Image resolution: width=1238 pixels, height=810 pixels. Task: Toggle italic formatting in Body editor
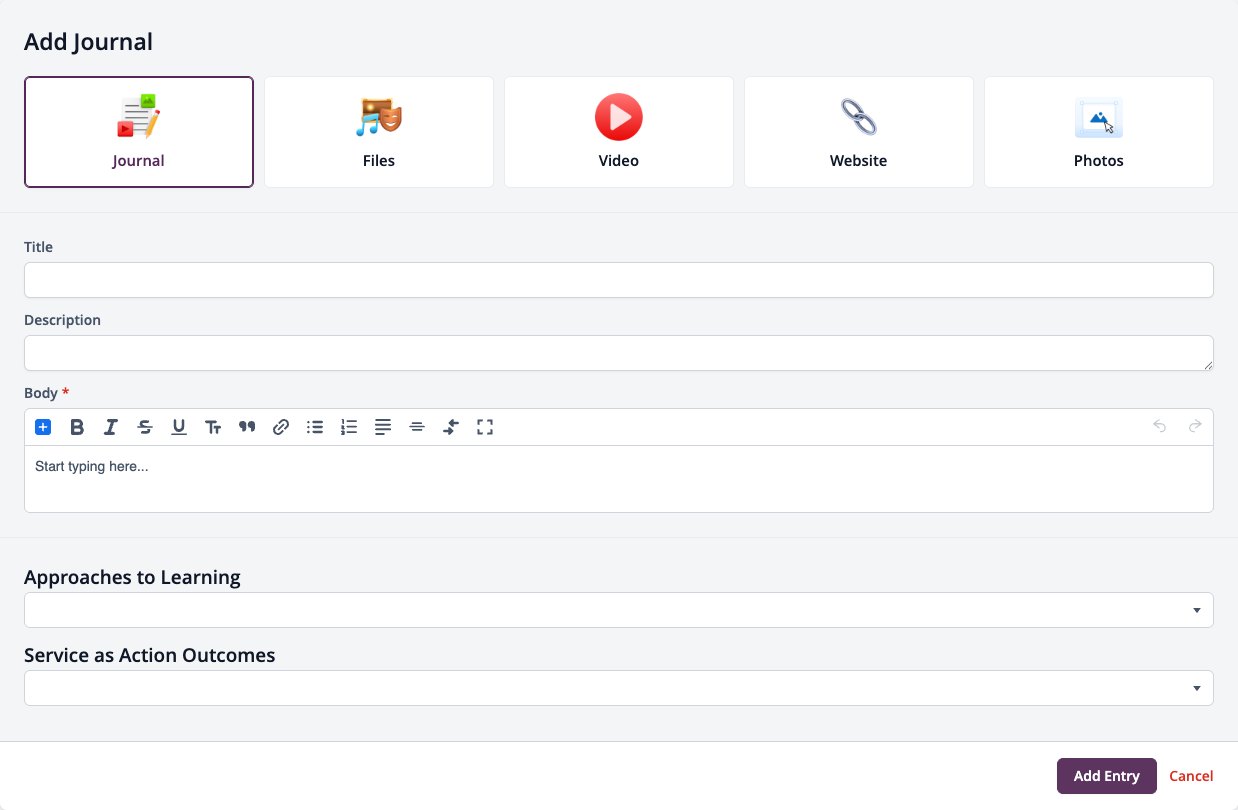click(111, 427)
